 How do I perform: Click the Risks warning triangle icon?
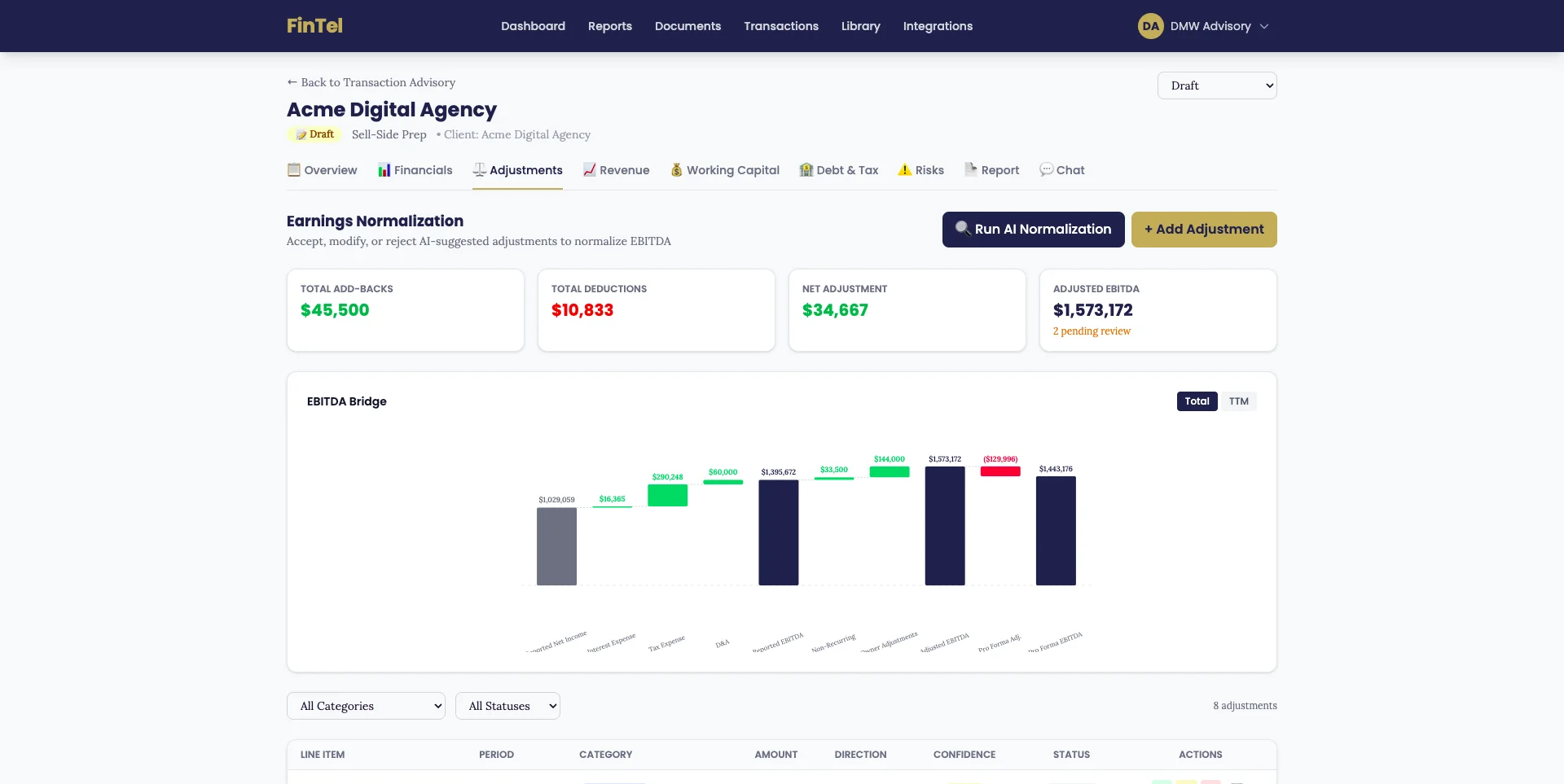903,170
